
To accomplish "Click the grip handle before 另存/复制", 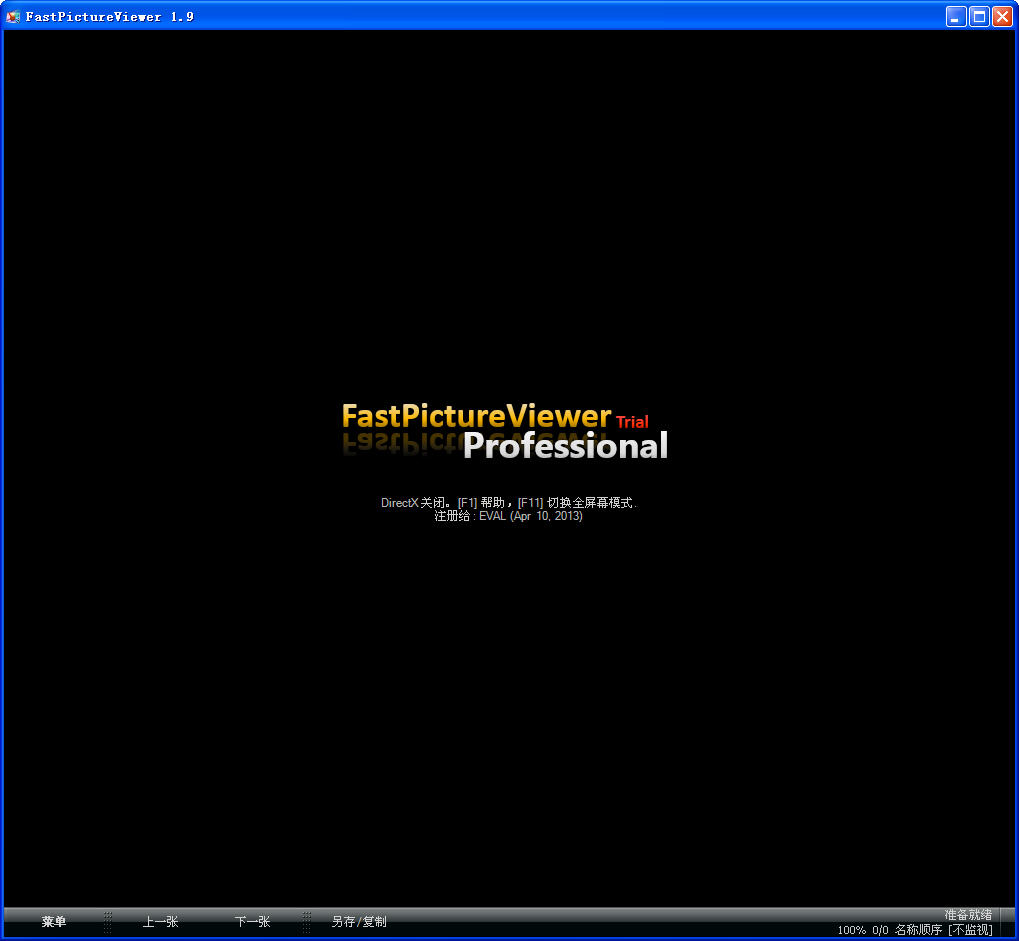I will click(x=305, y=922).
